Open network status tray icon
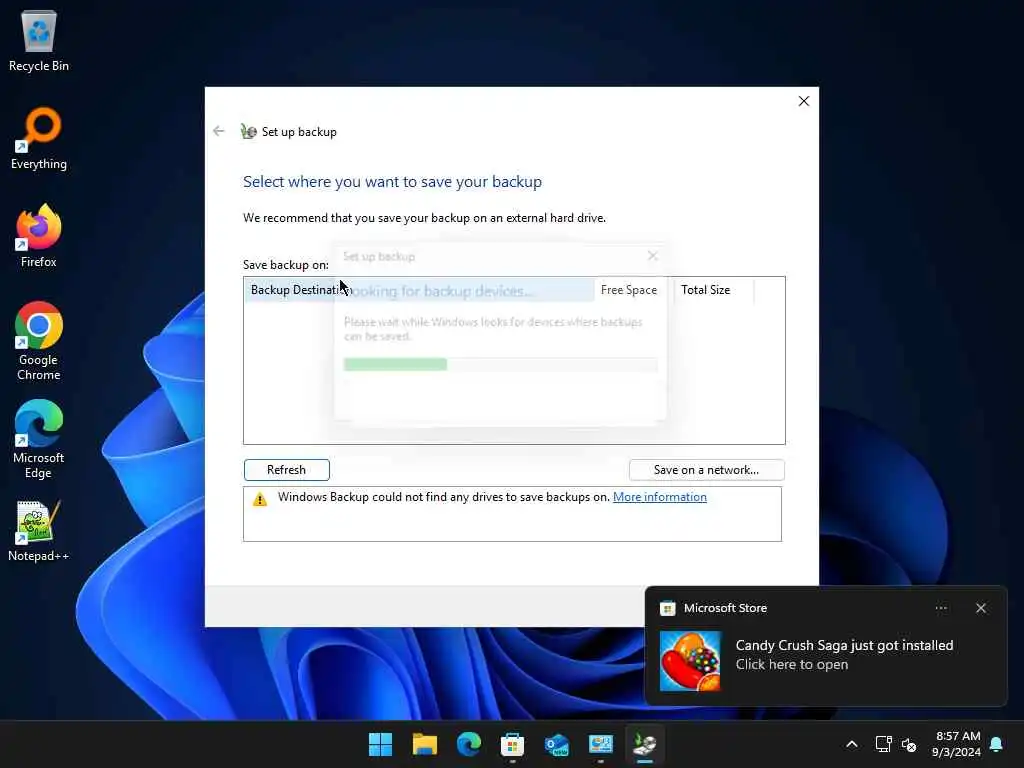The width and height of the screenshot is (1024, 768). pyautogui.click(x=884, y=744)
